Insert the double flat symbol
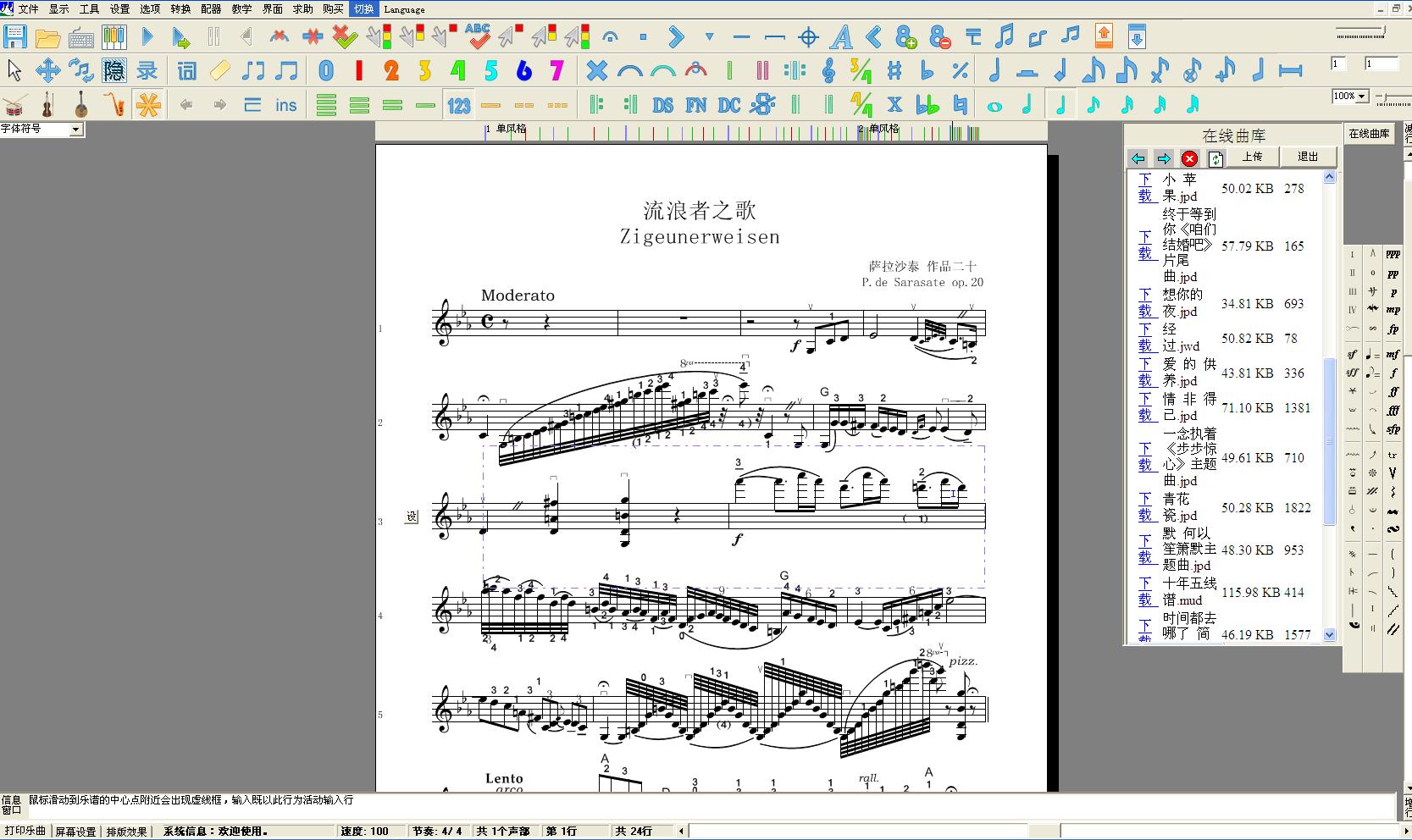Image resolution: width=1412 pixels, height=840 pixels. [x=927, y=105]
